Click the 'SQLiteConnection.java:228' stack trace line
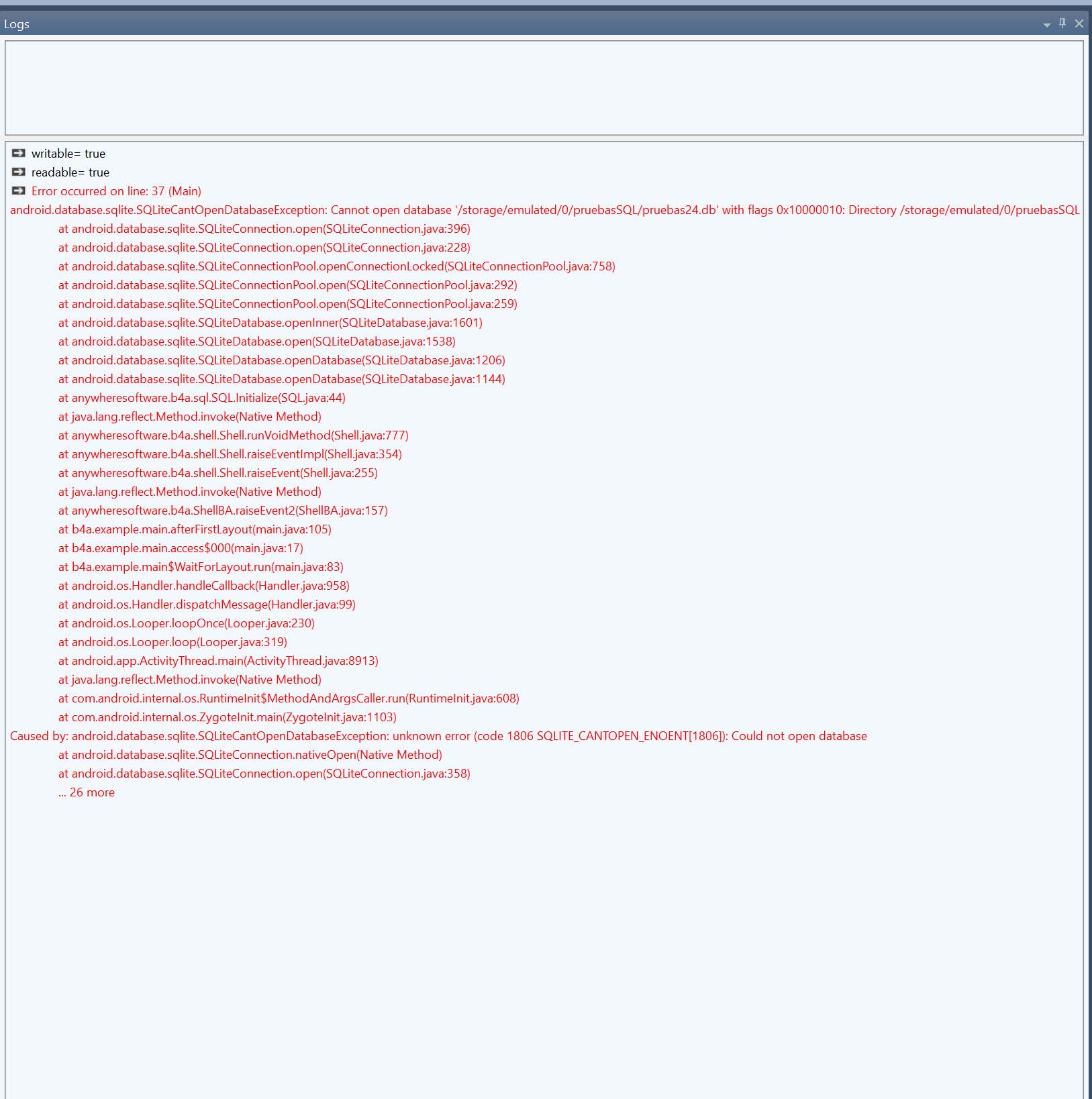Screen dimensions: 1092x1099 264,248
